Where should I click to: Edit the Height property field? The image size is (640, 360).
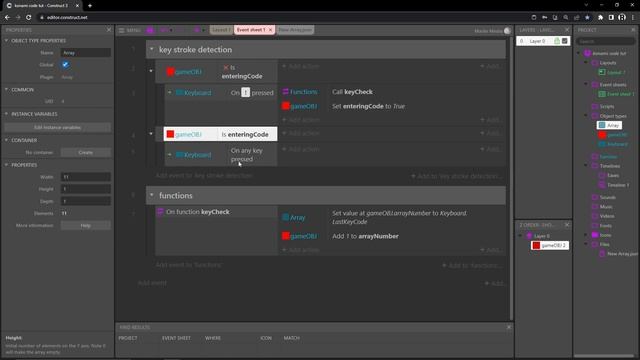tap(86, 189)
